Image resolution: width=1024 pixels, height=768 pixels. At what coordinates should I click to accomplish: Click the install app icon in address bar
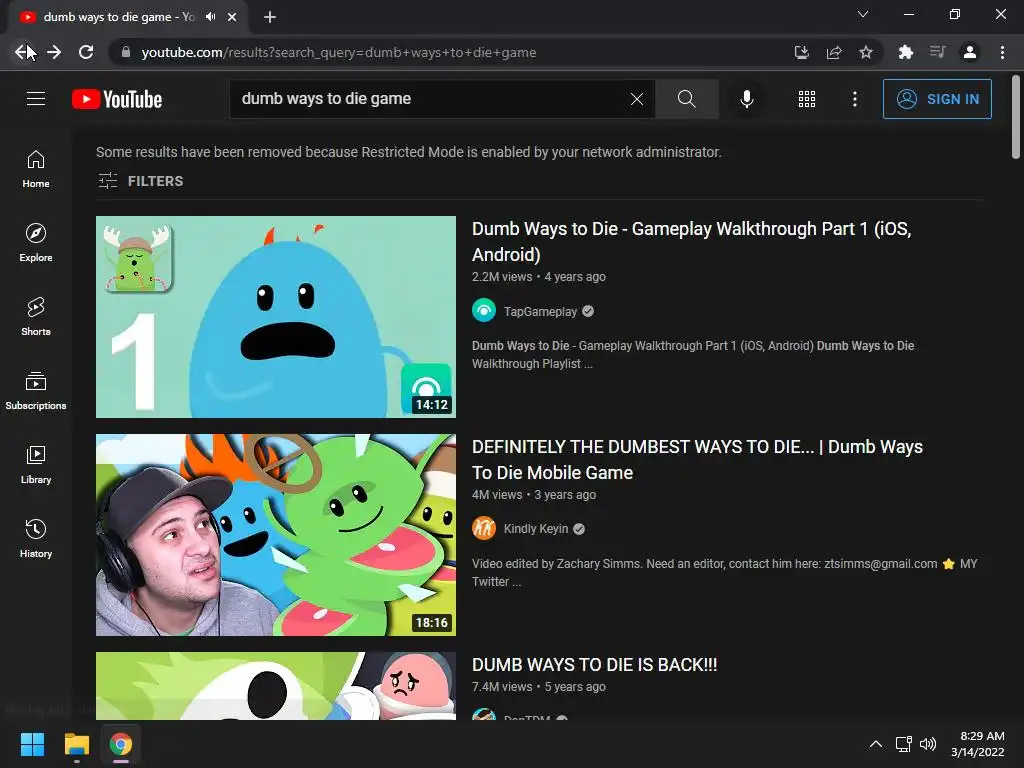tap(801, 52)
